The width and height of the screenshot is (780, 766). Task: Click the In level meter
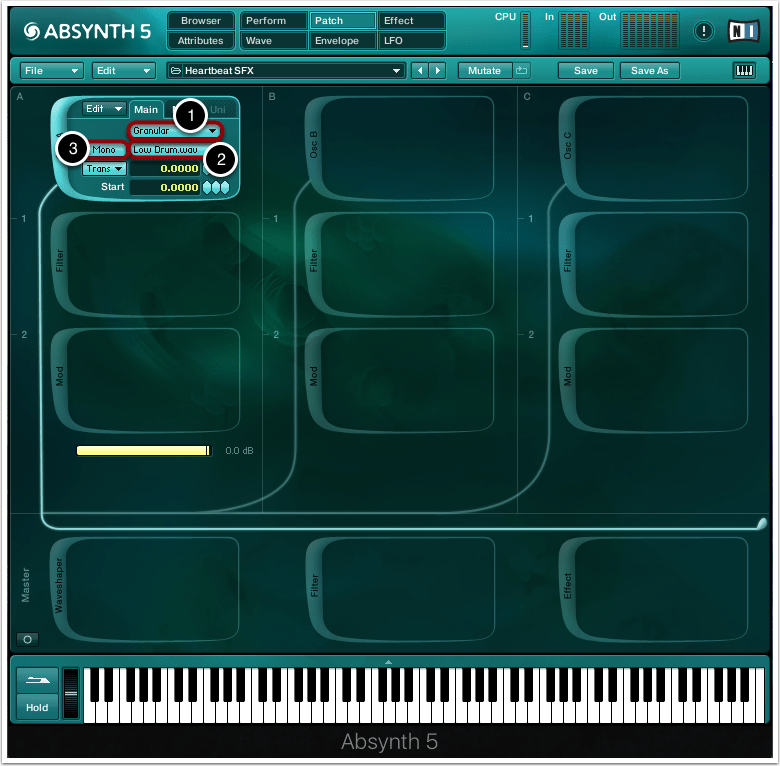(x=574, y=30)
